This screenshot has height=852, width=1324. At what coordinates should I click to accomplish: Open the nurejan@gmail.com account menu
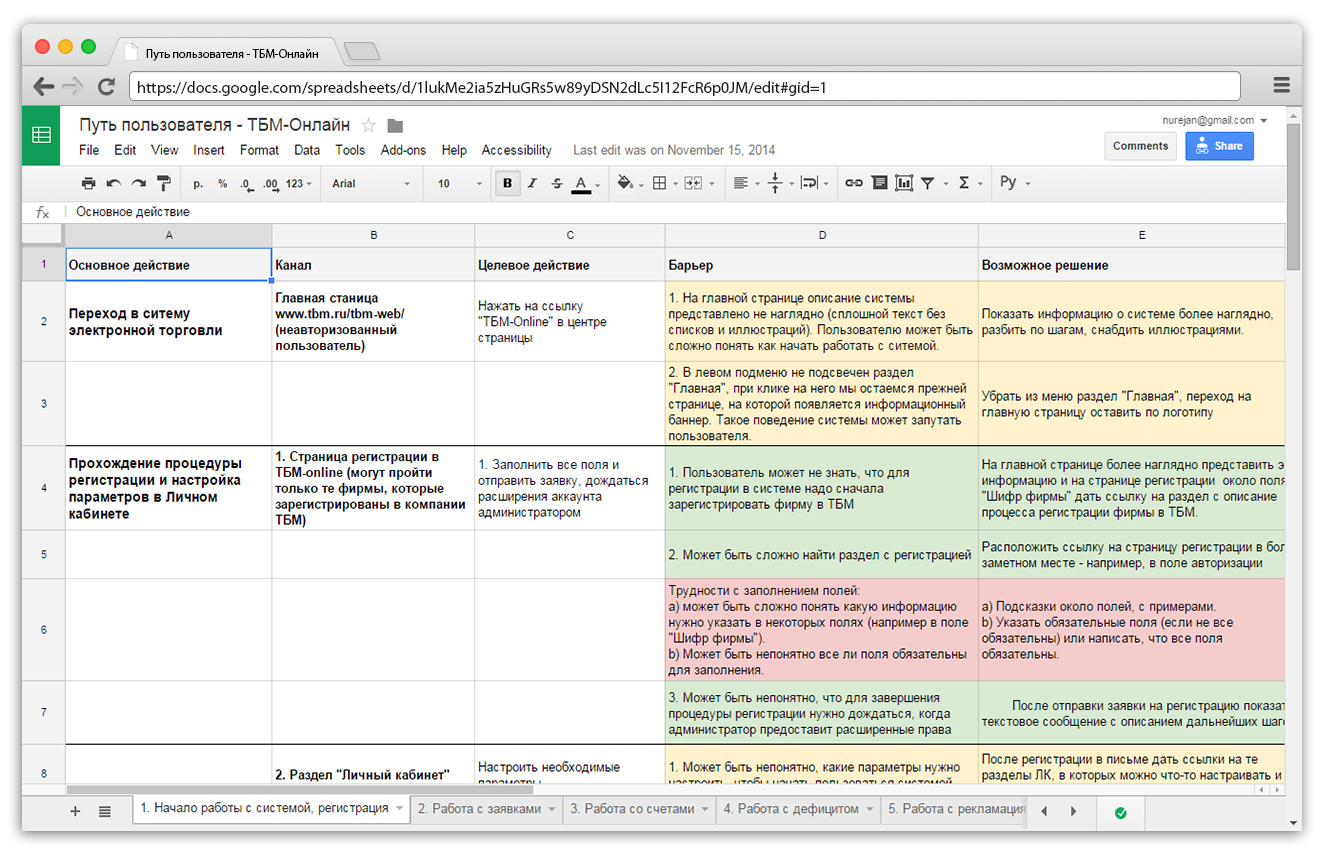(1214, 120)
